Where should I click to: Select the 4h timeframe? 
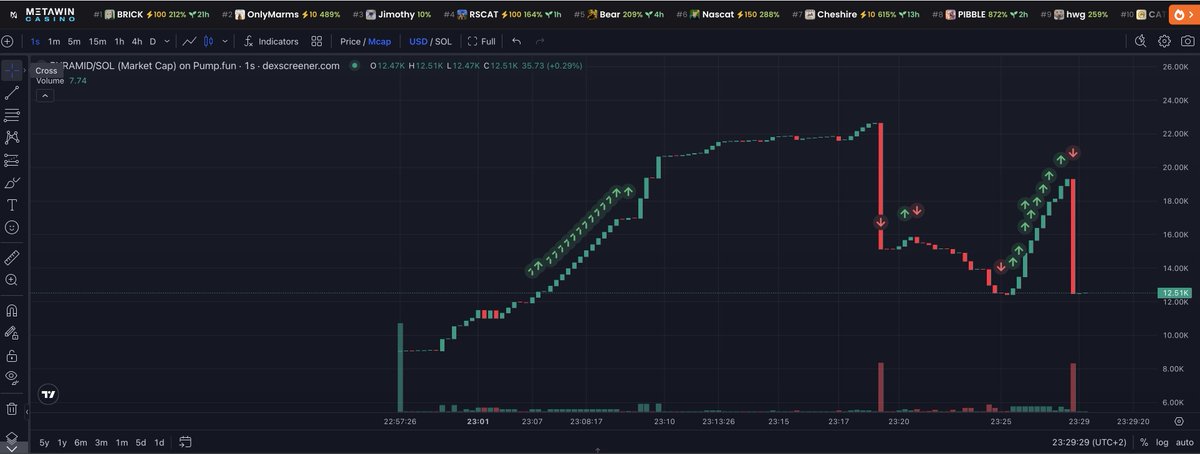(137, 41)
